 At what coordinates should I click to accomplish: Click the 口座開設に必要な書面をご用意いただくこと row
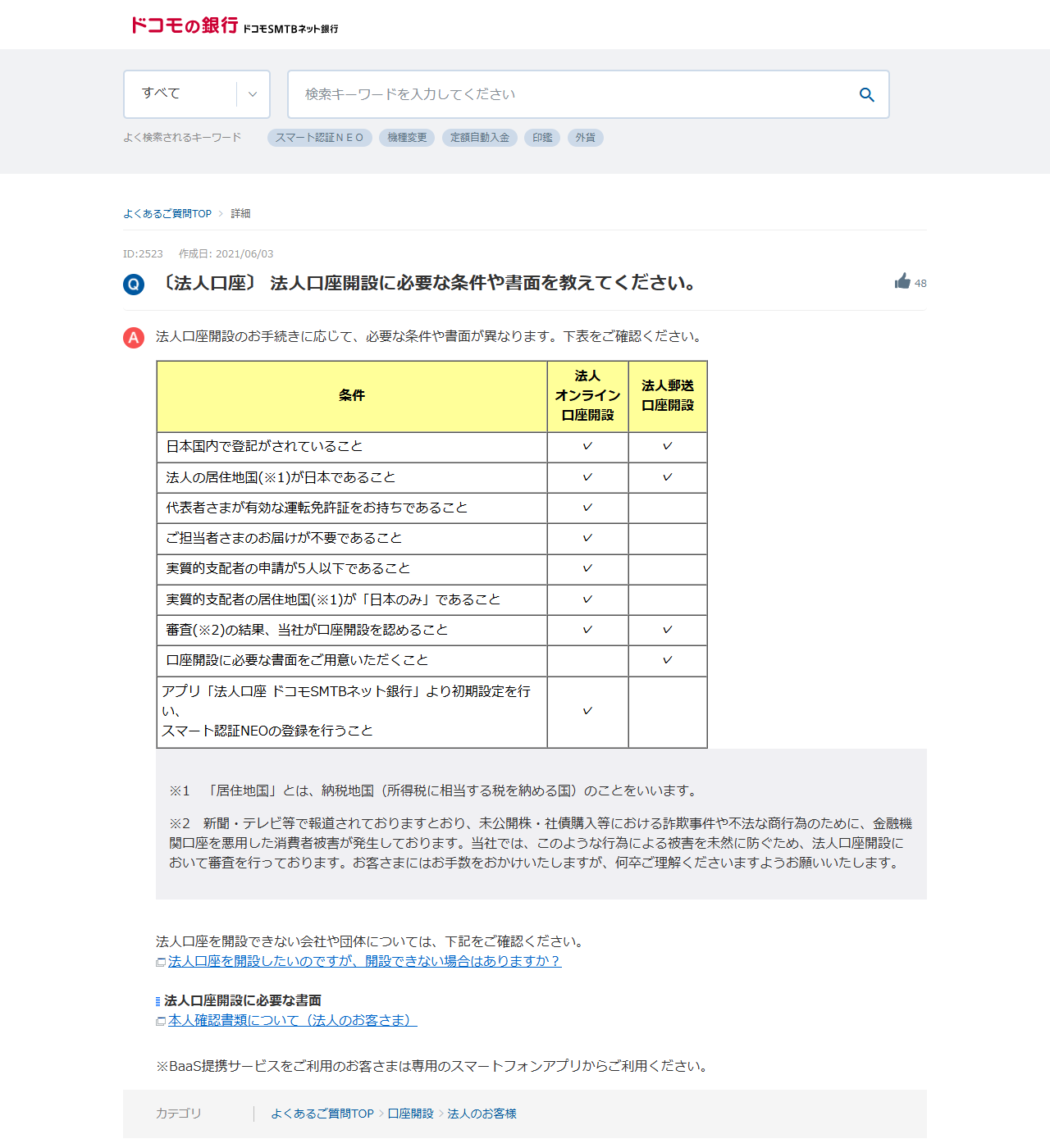click(431, 661)
